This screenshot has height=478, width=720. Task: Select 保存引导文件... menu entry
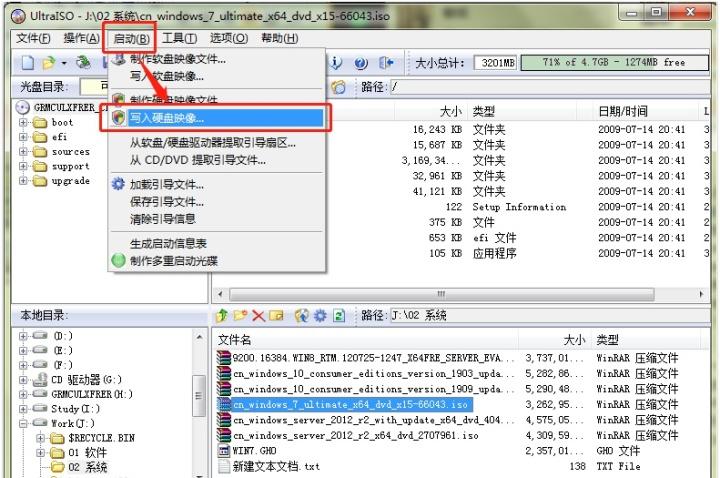pyautogui.click(x=217, y=202)
